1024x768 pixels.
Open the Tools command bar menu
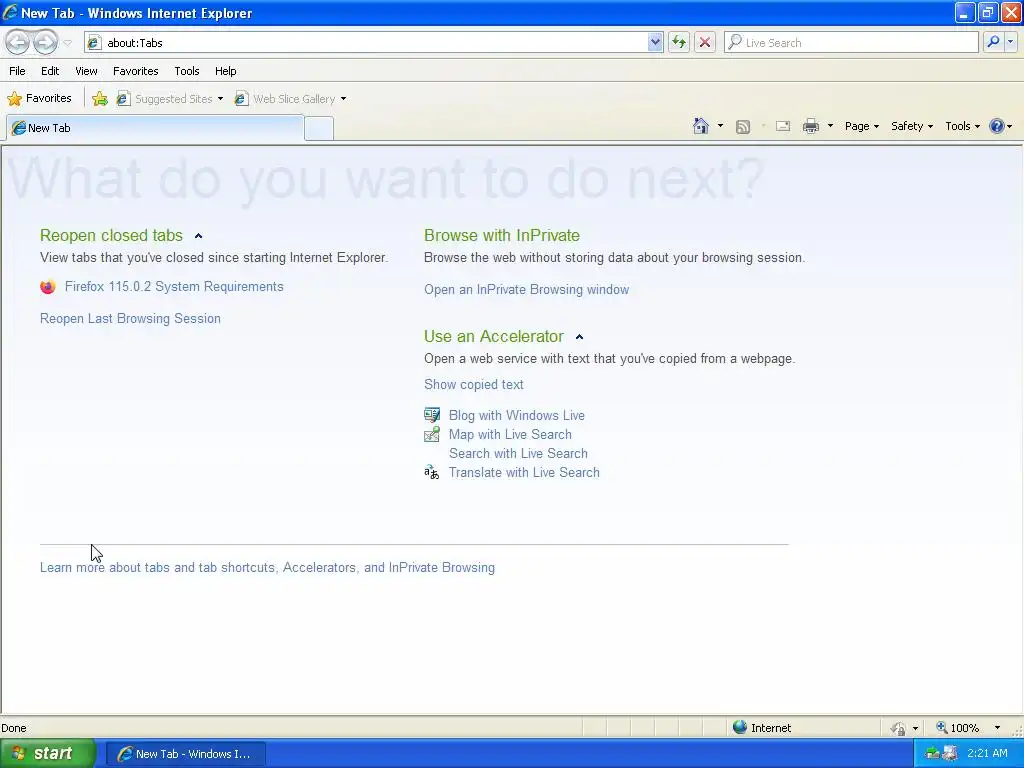(963, 126)
